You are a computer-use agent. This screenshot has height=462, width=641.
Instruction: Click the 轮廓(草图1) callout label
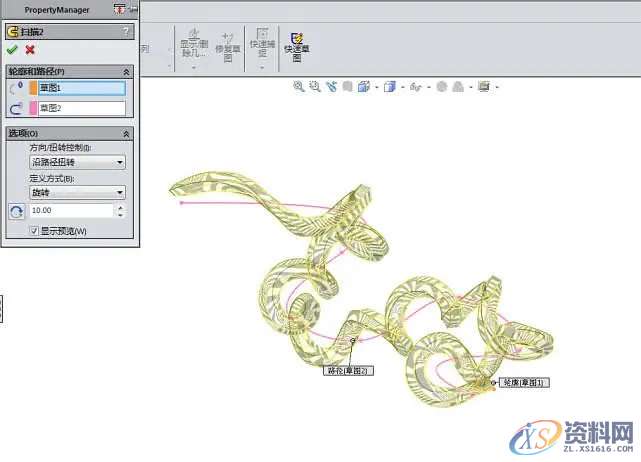click(525, 383)
